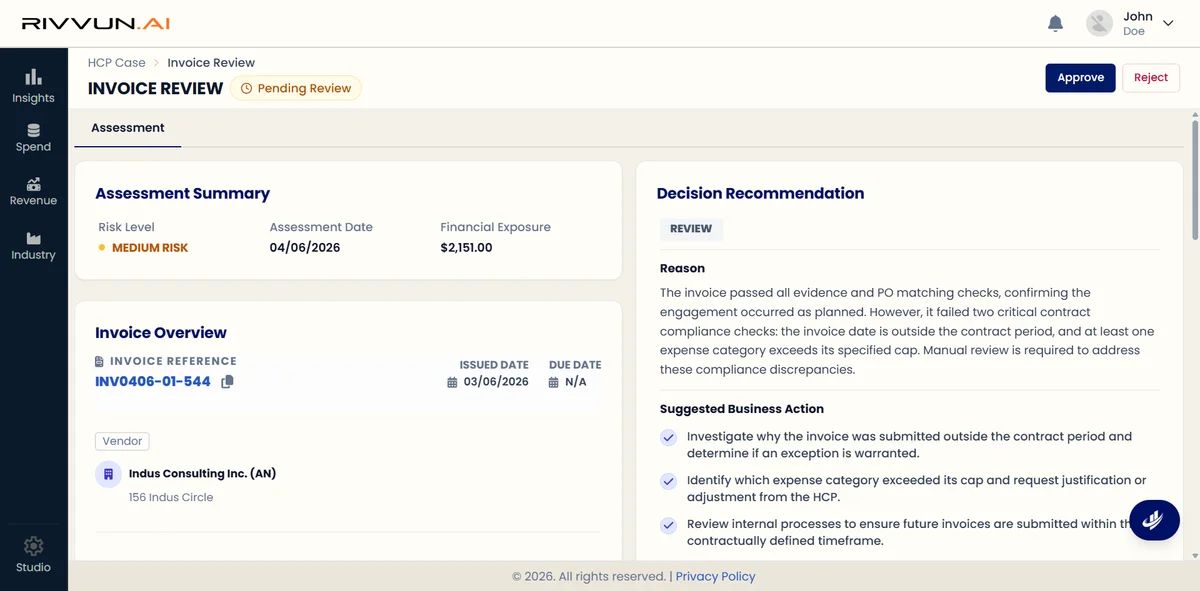Go back to HCP Case breadcrumb
Viewport: 1200px width, 591px height.
pos(116,63)
